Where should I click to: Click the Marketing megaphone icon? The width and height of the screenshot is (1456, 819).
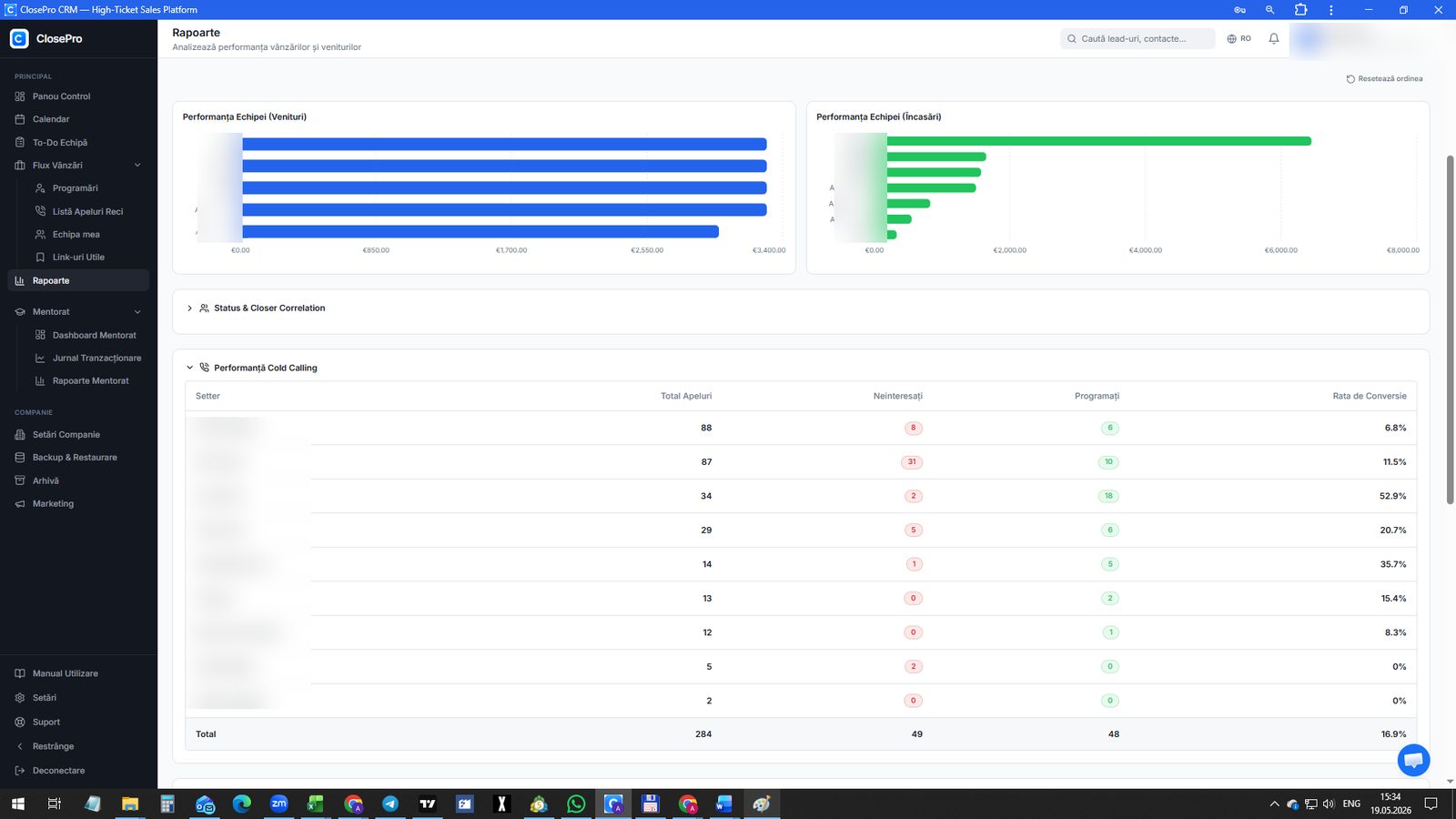pyautogui.click(x=20, y=504)
